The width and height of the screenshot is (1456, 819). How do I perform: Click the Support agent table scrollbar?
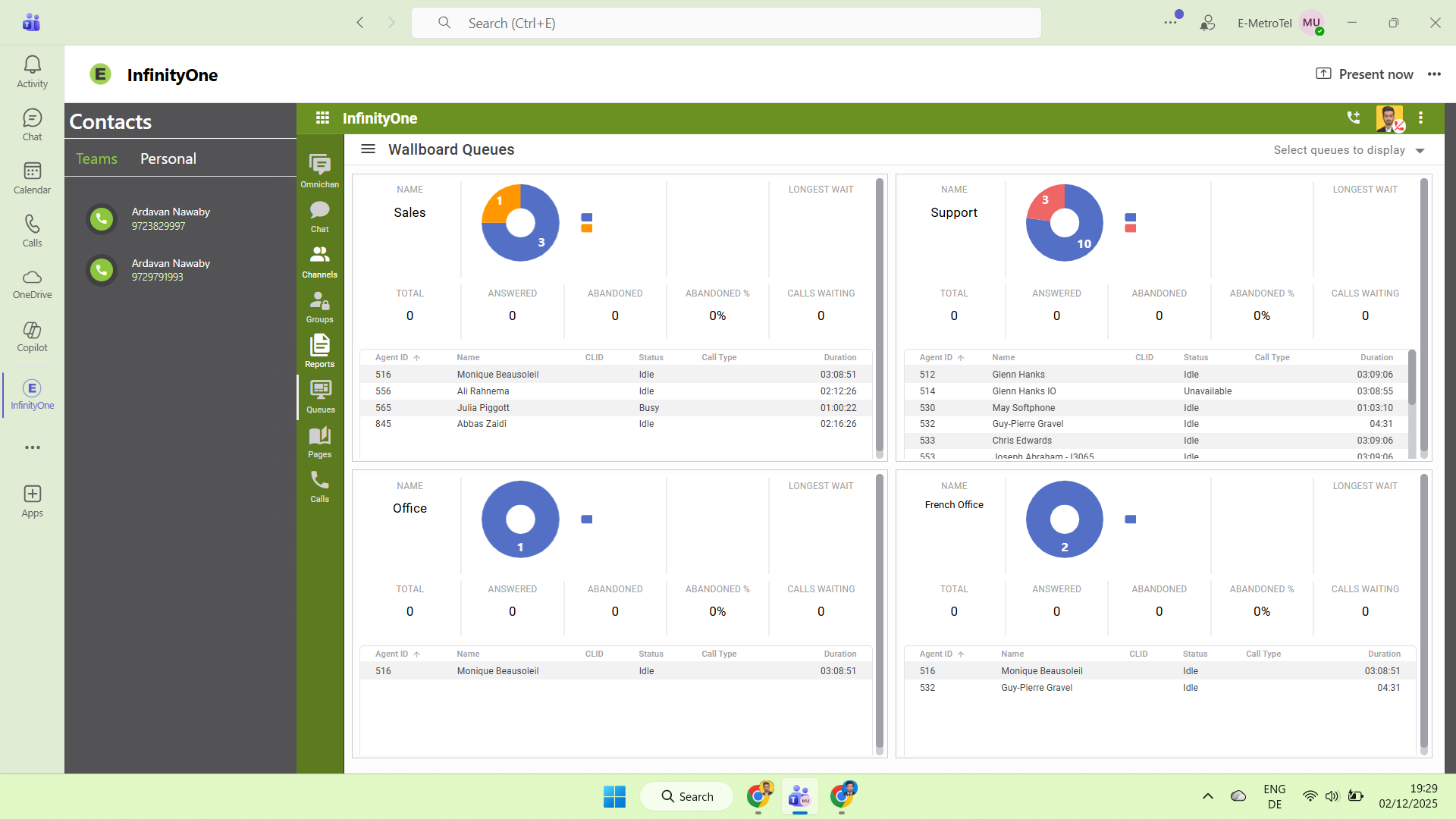click(x=1412, y=377)
